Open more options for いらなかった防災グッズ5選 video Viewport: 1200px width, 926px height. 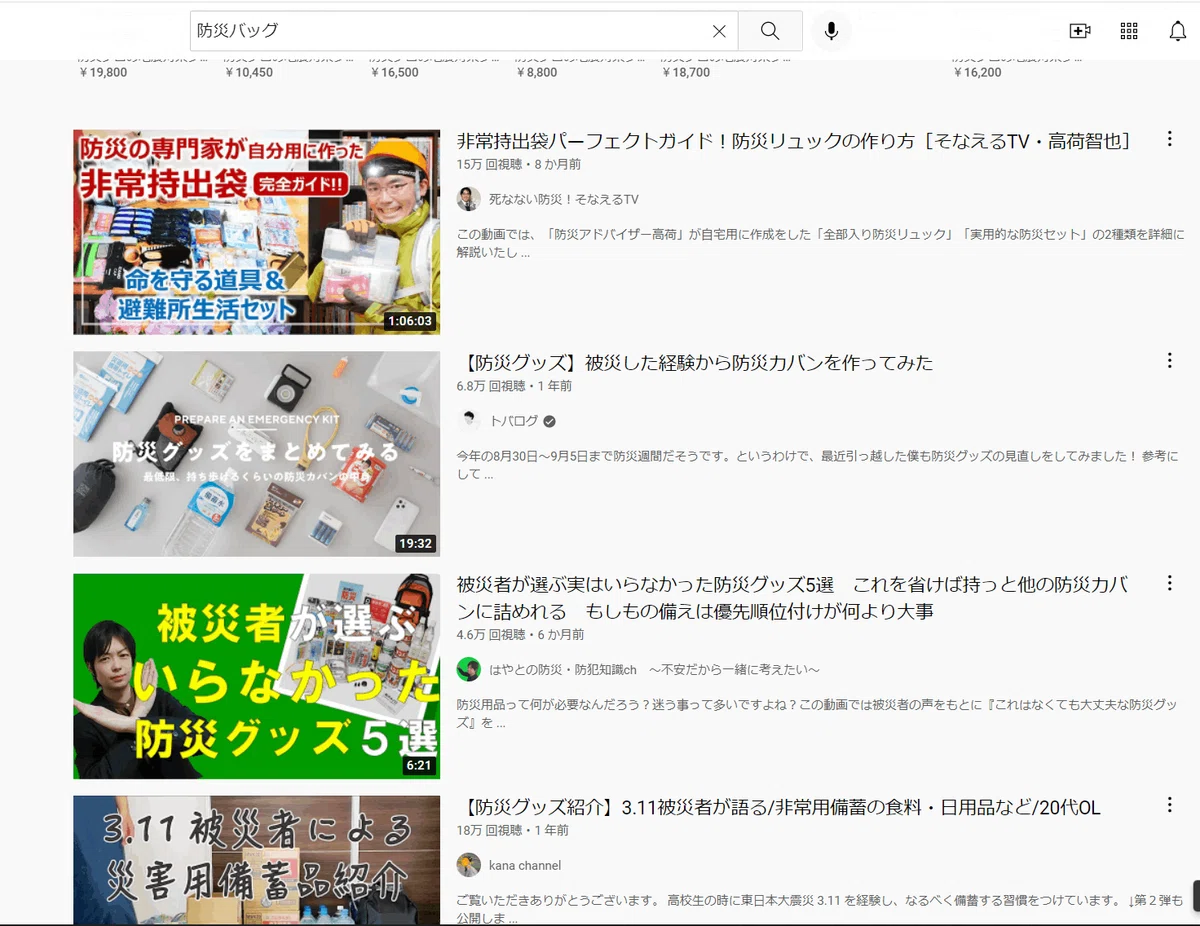pos(1169,583)
